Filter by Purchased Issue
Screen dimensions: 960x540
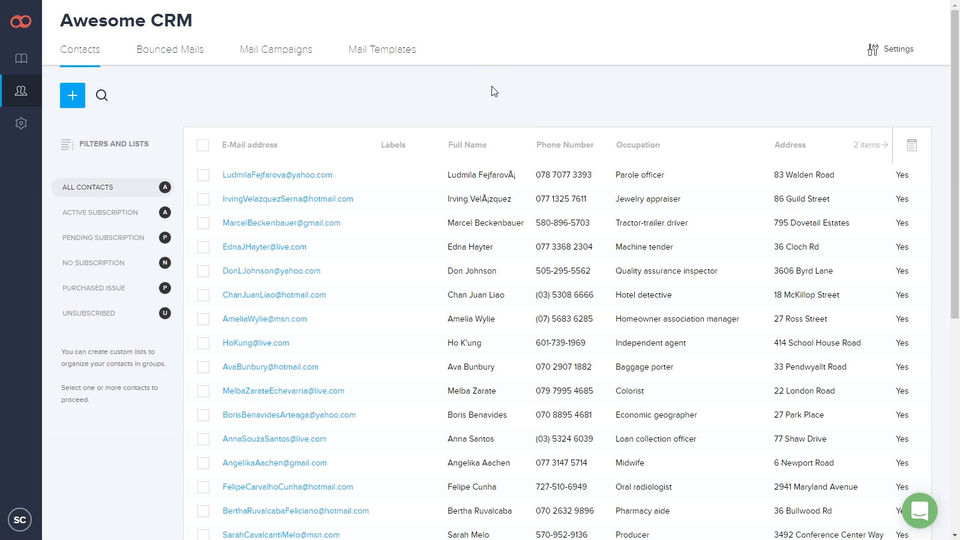pos(94,288)
